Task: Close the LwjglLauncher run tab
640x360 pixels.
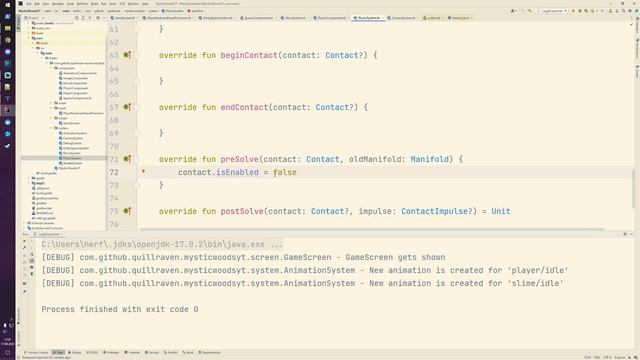Action: coord(62,234)
